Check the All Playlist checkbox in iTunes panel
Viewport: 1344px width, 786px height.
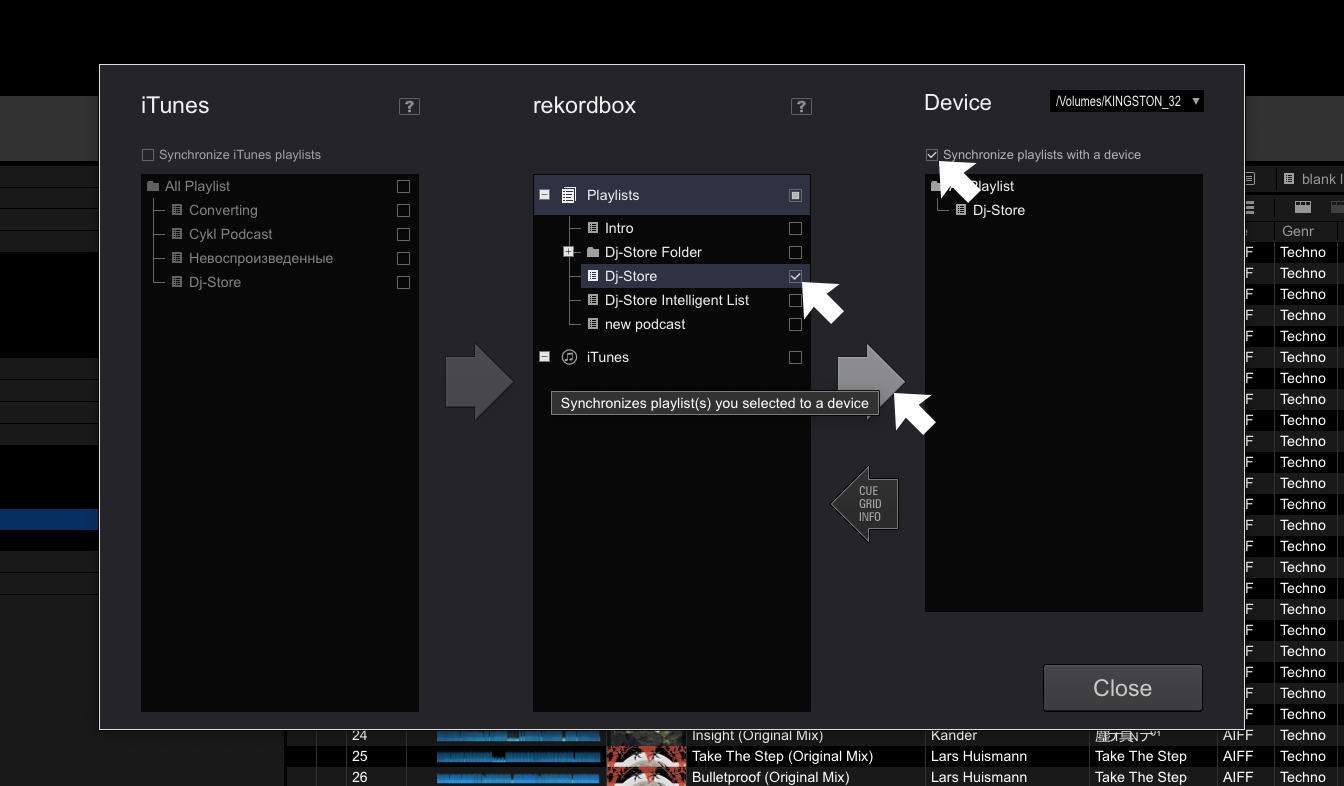coord(403,186)
